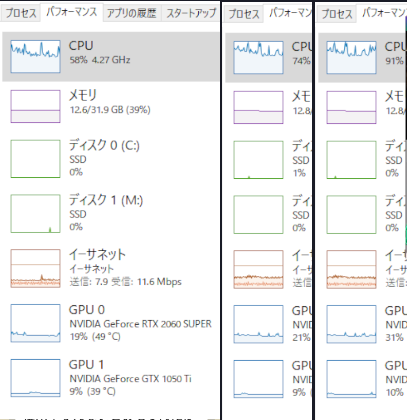Click the プロセス tab in the middle panel

point(244,14)
